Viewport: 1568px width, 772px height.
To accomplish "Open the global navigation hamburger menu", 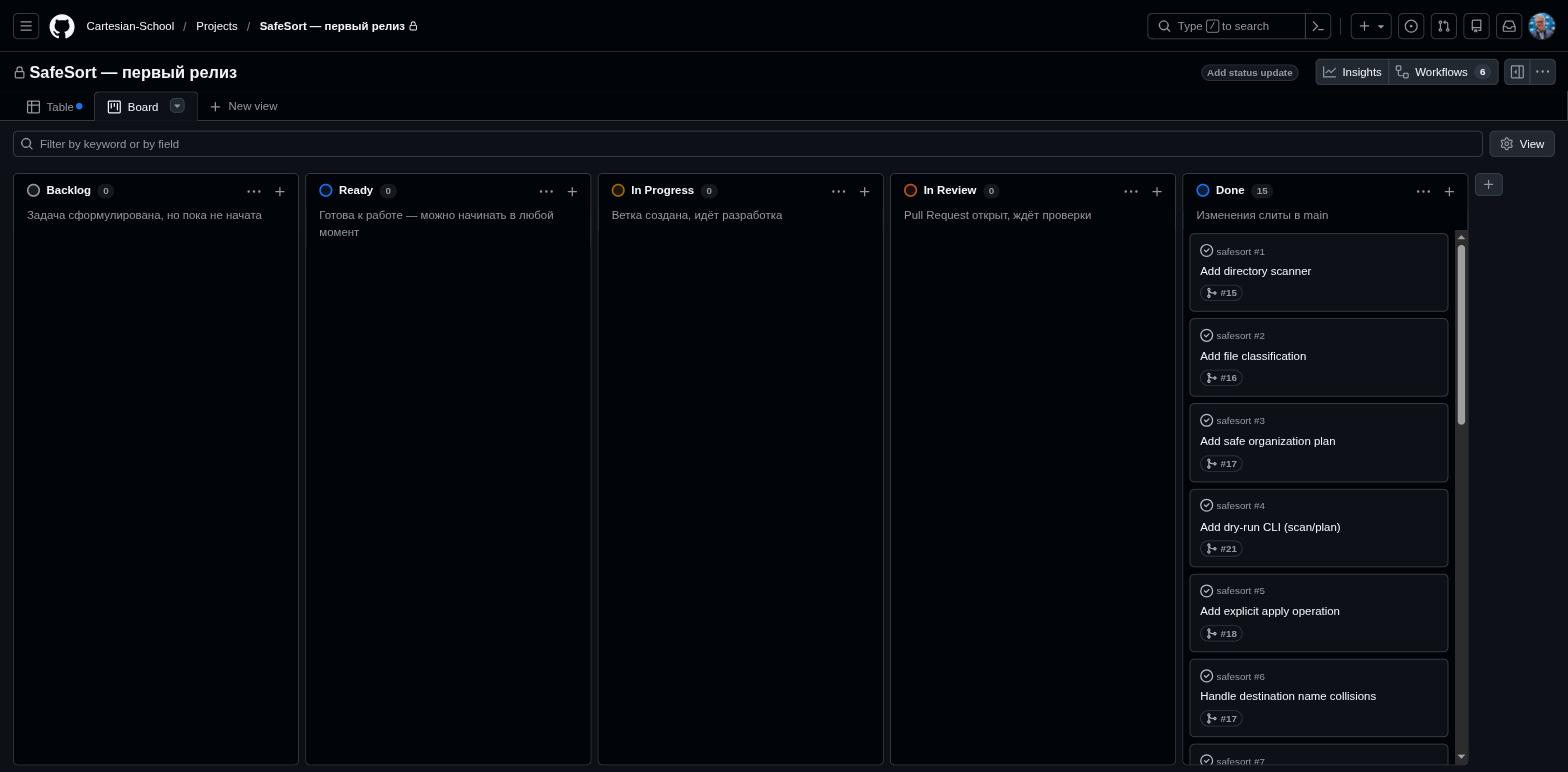I will point(26,26).
